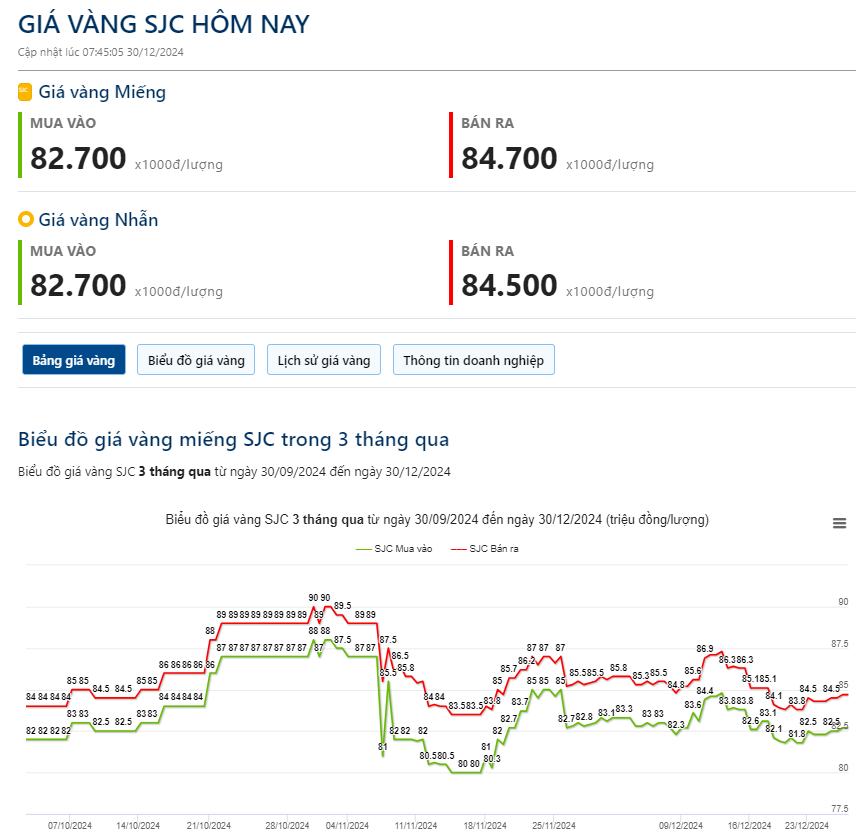Click the 28/10/2024 x-axis date label
The height and width of the screenshot is (839, 861).
coord(287,825)
